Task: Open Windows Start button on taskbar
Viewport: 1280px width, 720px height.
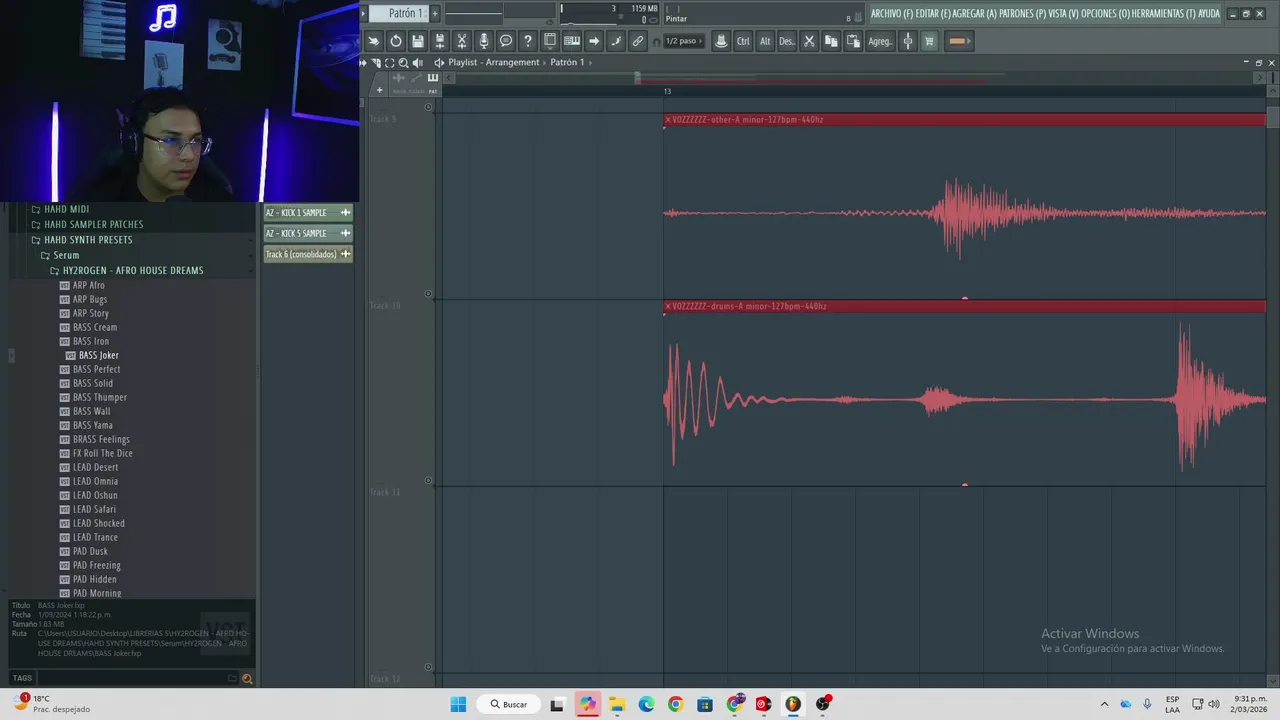Action: pyautogui.click(x=458, y=704)
